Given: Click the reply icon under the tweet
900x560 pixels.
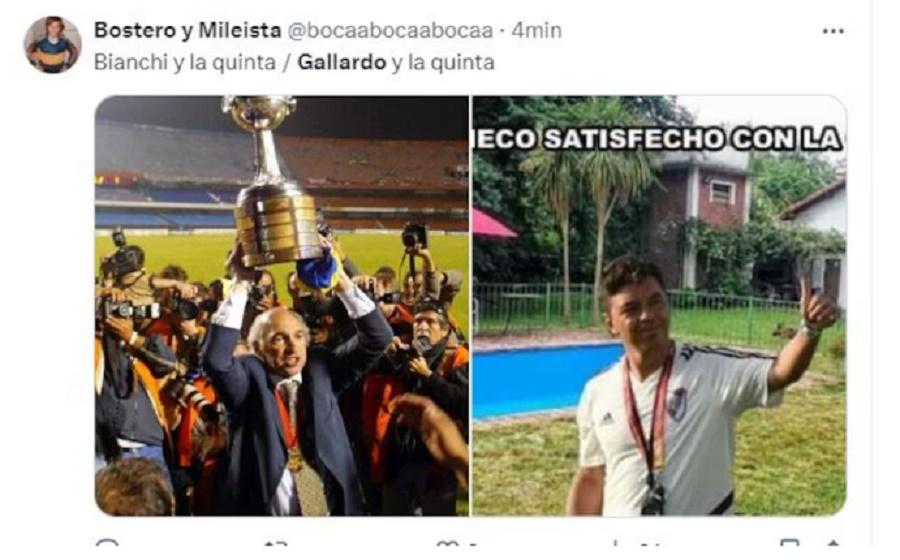Looking at the screenshot, I should (107, 543).
